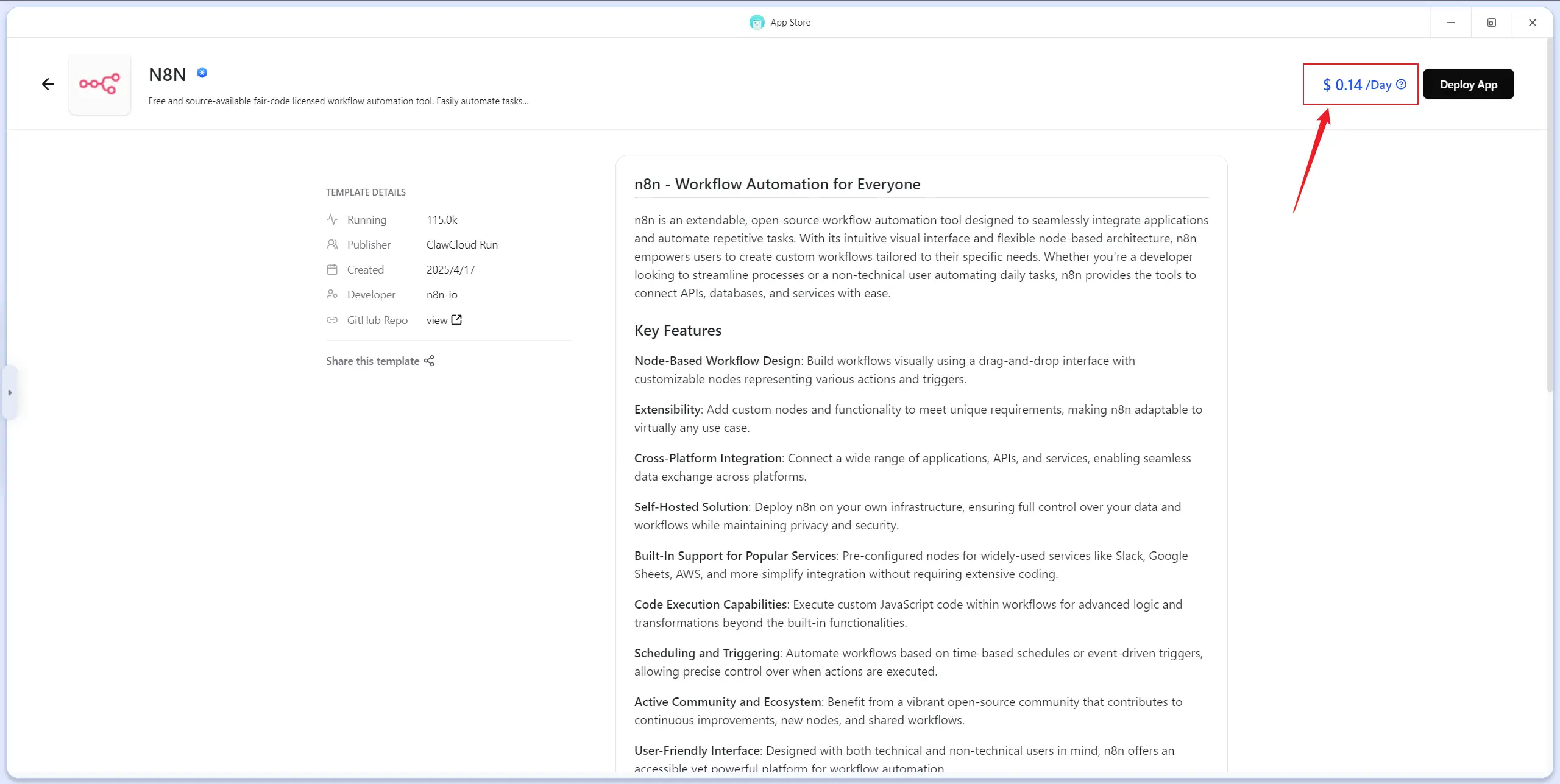This screenshot has height=784, width=1560.
Task: Open the price help question-mark icon
Action: (1402, 84)
